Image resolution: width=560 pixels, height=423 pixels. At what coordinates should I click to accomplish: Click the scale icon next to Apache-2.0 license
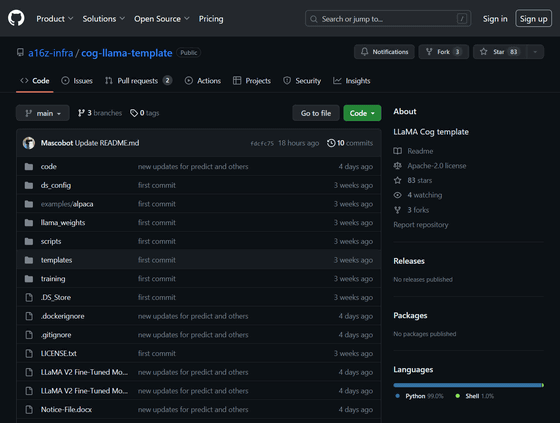pos(398,165)
